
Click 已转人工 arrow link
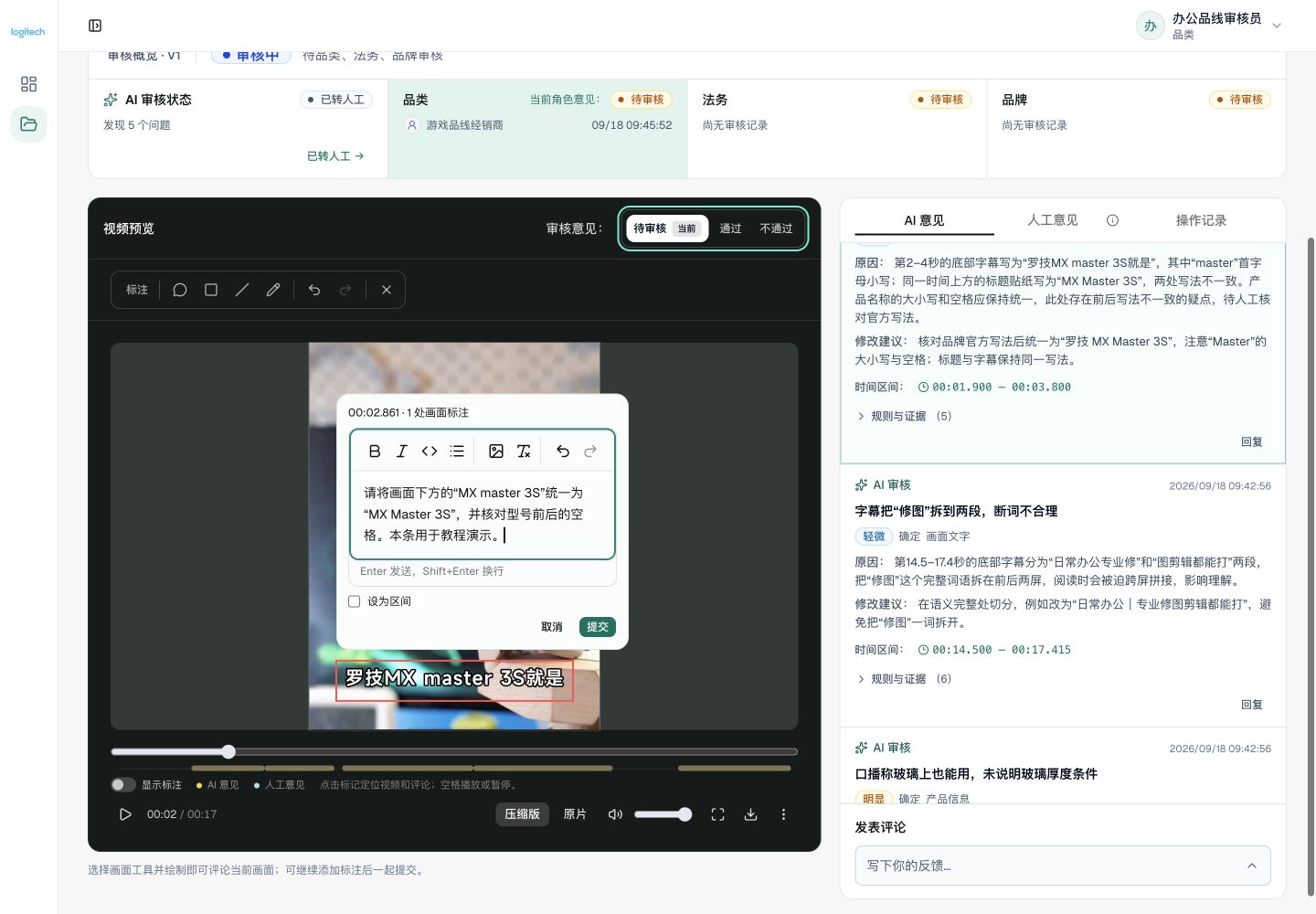[x=335, y=156]
